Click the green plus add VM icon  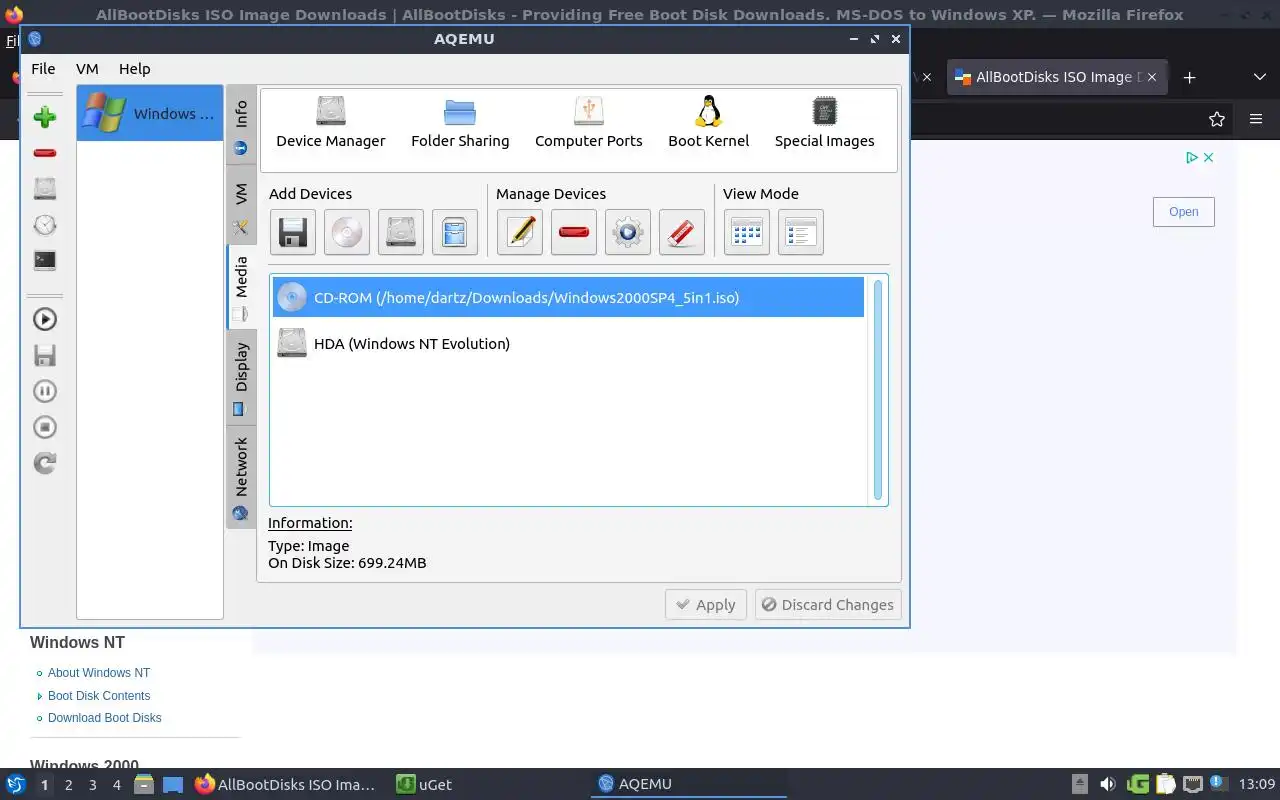coord(44,117)
